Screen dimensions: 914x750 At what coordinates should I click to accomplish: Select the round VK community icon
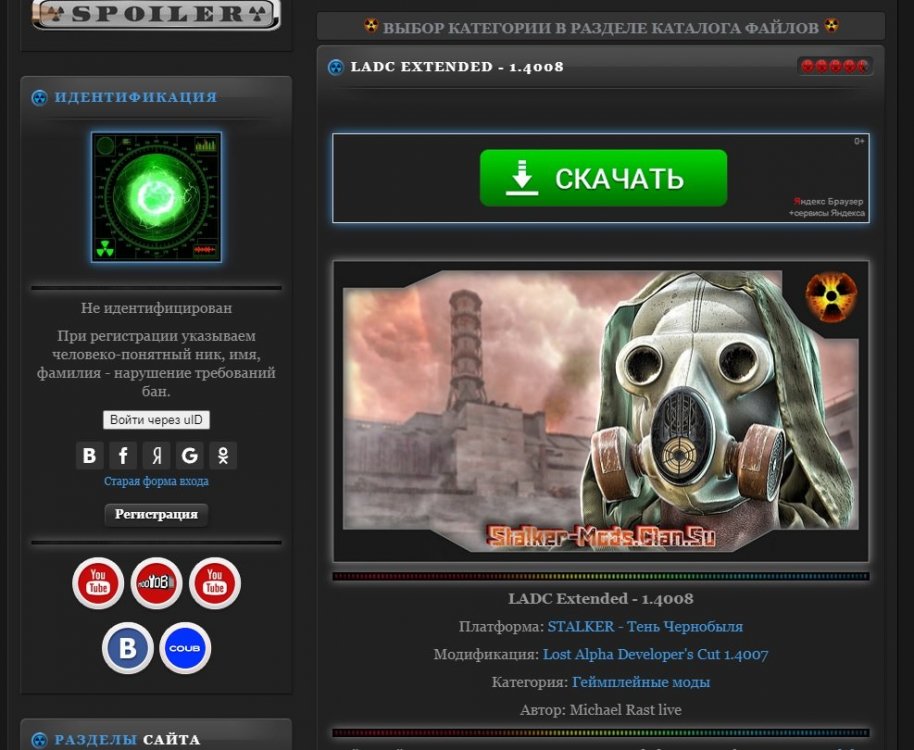click(x=126, y=647)
